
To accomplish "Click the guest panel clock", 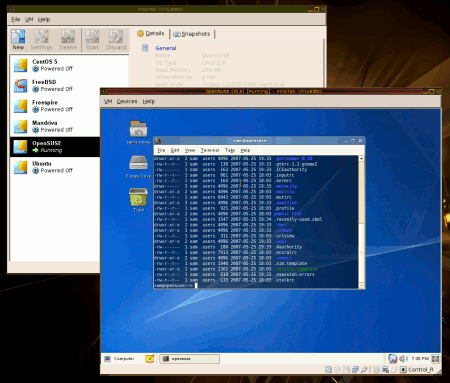I will pos(420,359).
